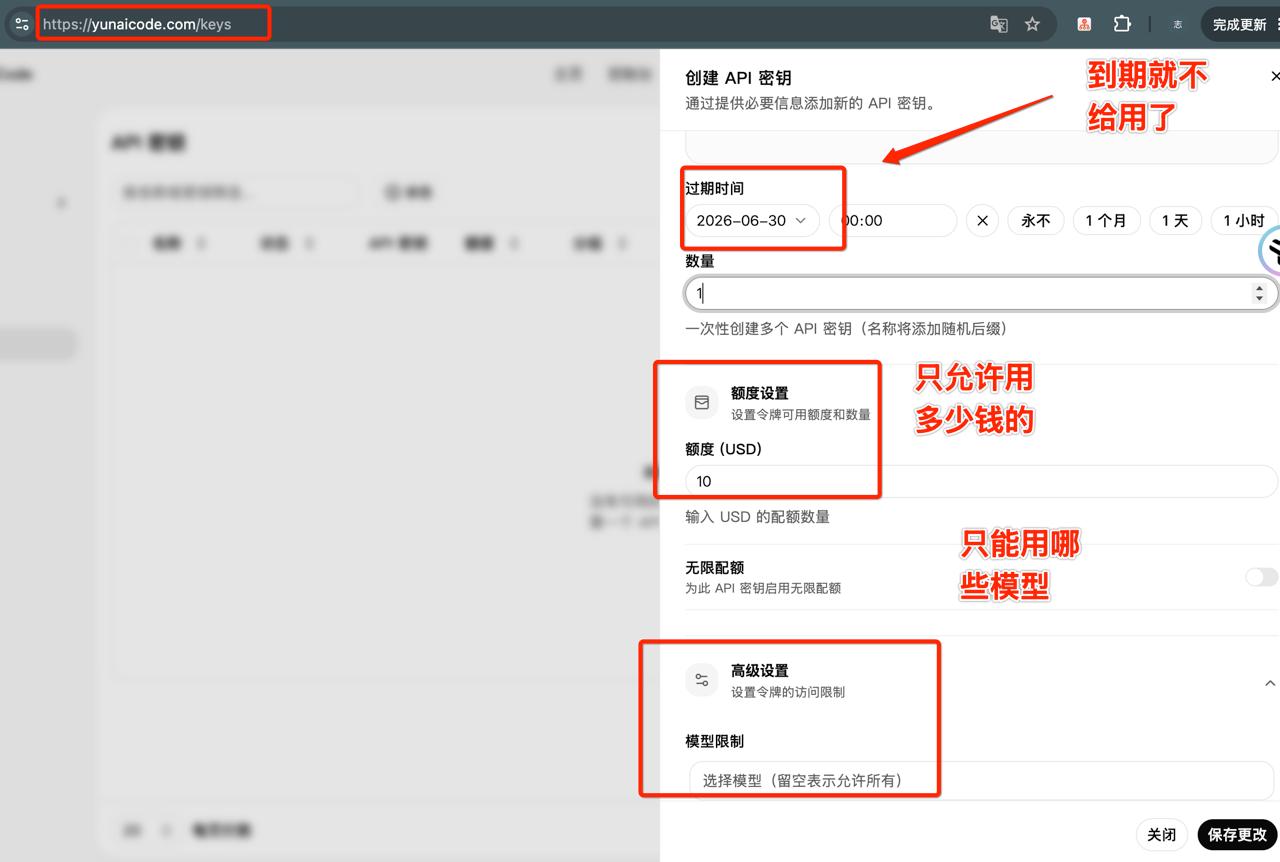Click the 保存更改 button
The image size is (1280, 862).
click(x=1237, y=834)
